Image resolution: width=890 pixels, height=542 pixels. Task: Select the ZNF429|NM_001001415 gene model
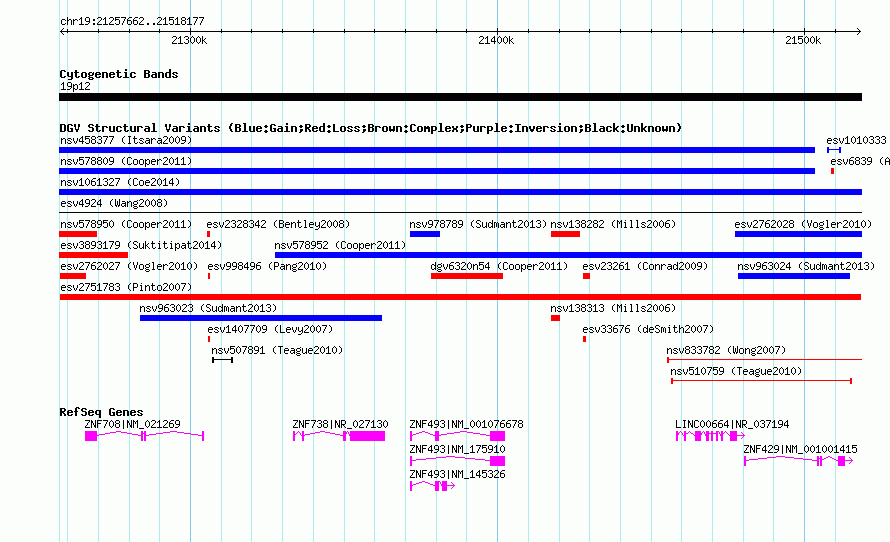point(799,461)
